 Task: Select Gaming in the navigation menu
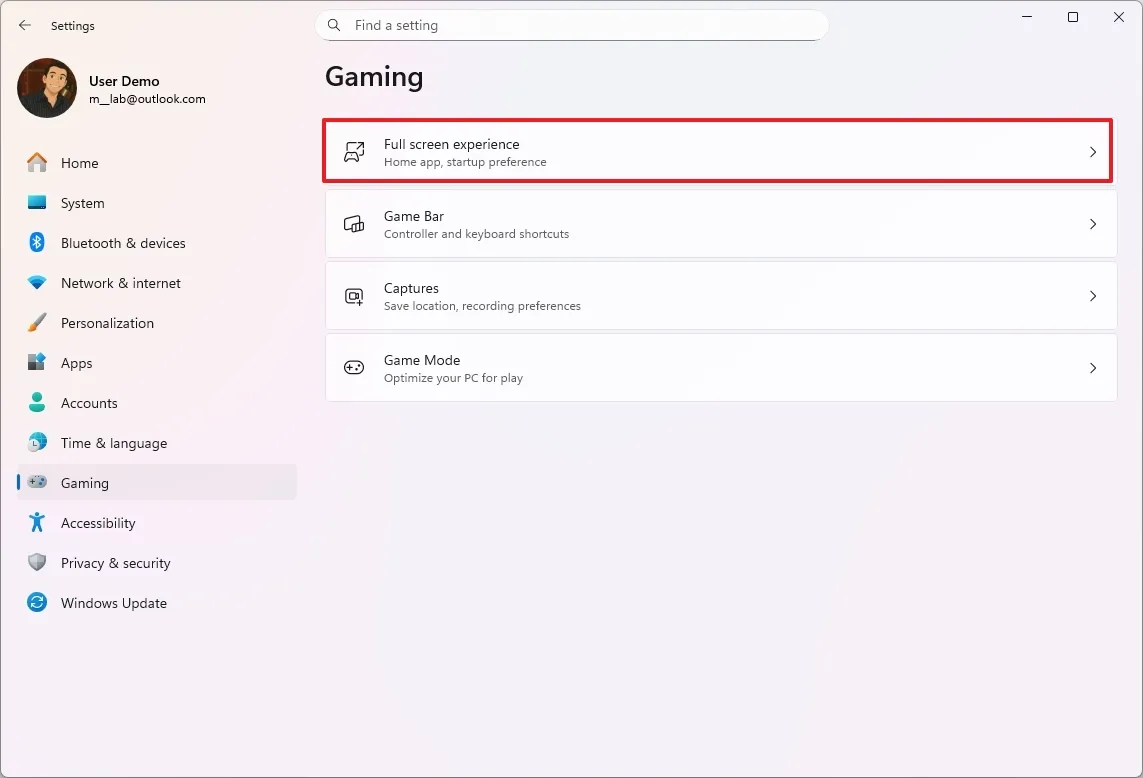click(x=85, y=483)
